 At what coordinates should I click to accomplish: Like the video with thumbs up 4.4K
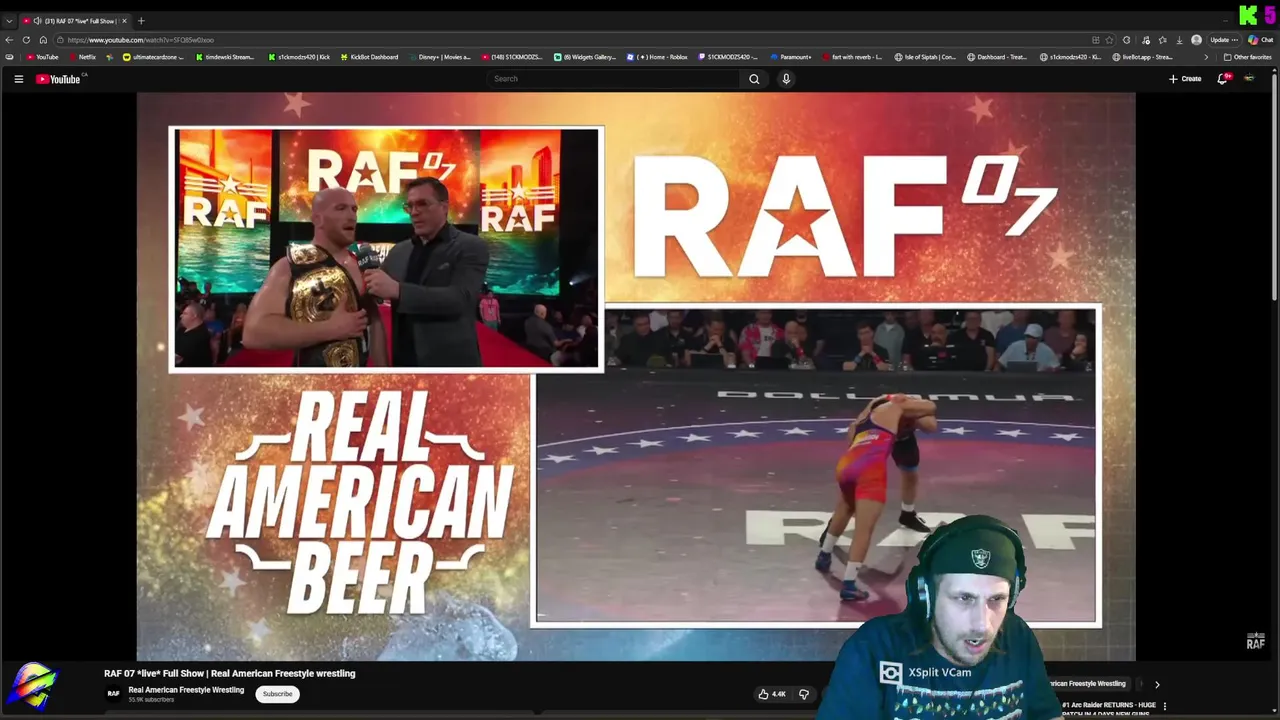pos(771,694)
